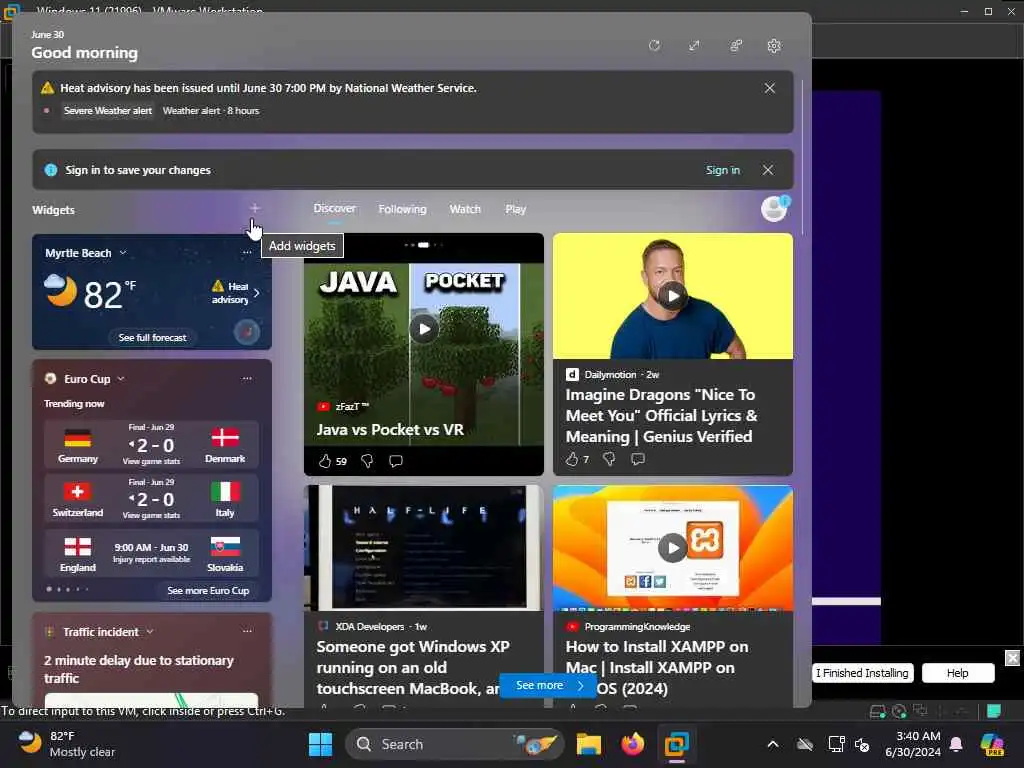Play the XAMPP install video
The image size is (1024, 768).
pos(673,547)
